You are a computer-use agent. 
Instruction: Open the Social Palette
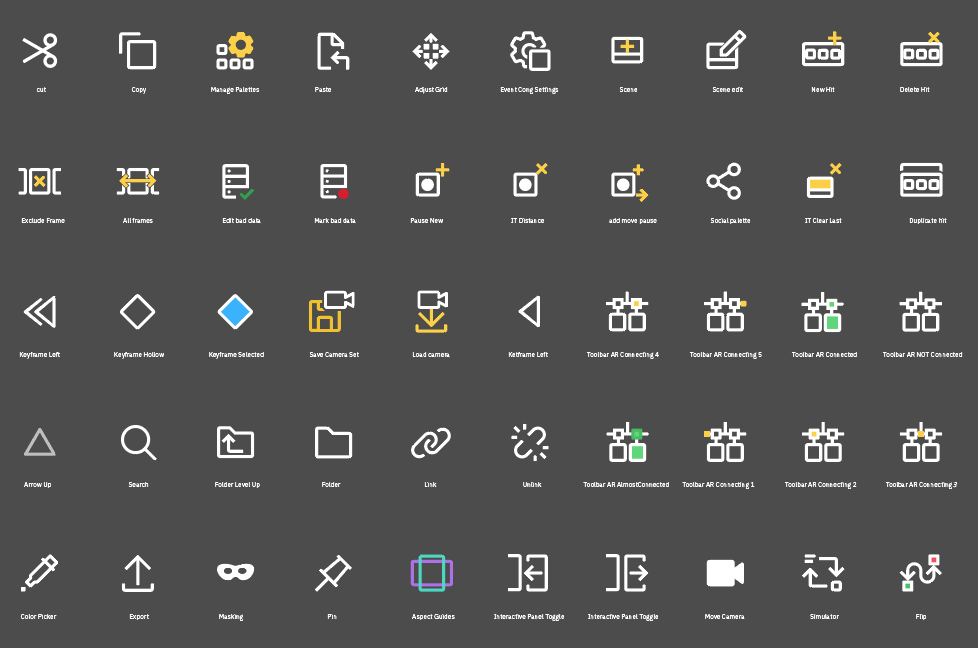click(725, 182)
